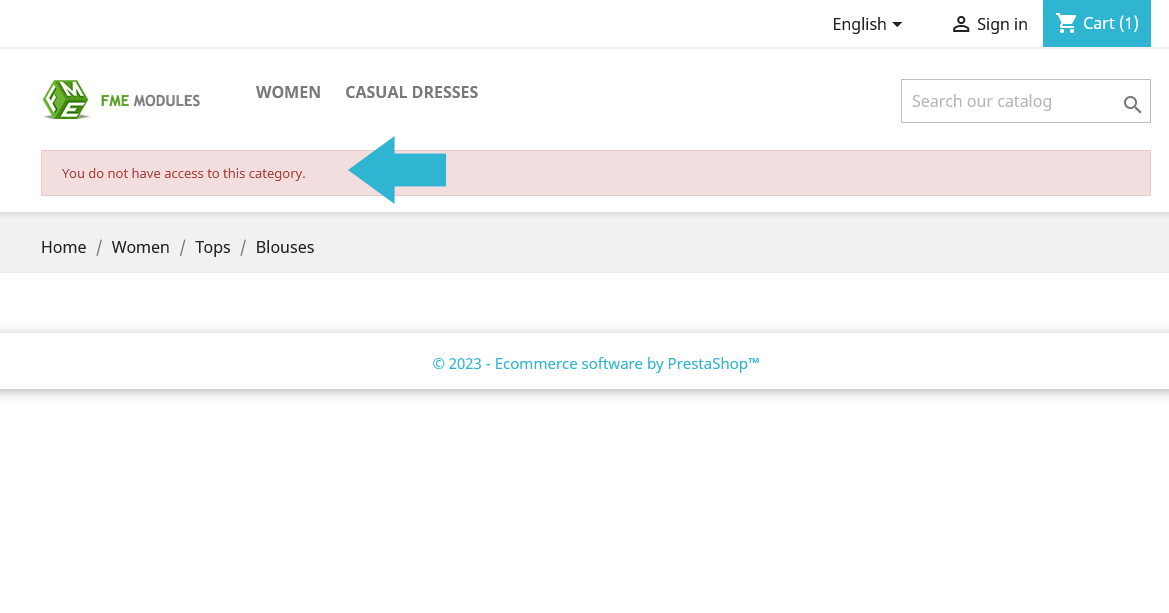
Task: Click the caret arrow beside English
Action: 897,25
